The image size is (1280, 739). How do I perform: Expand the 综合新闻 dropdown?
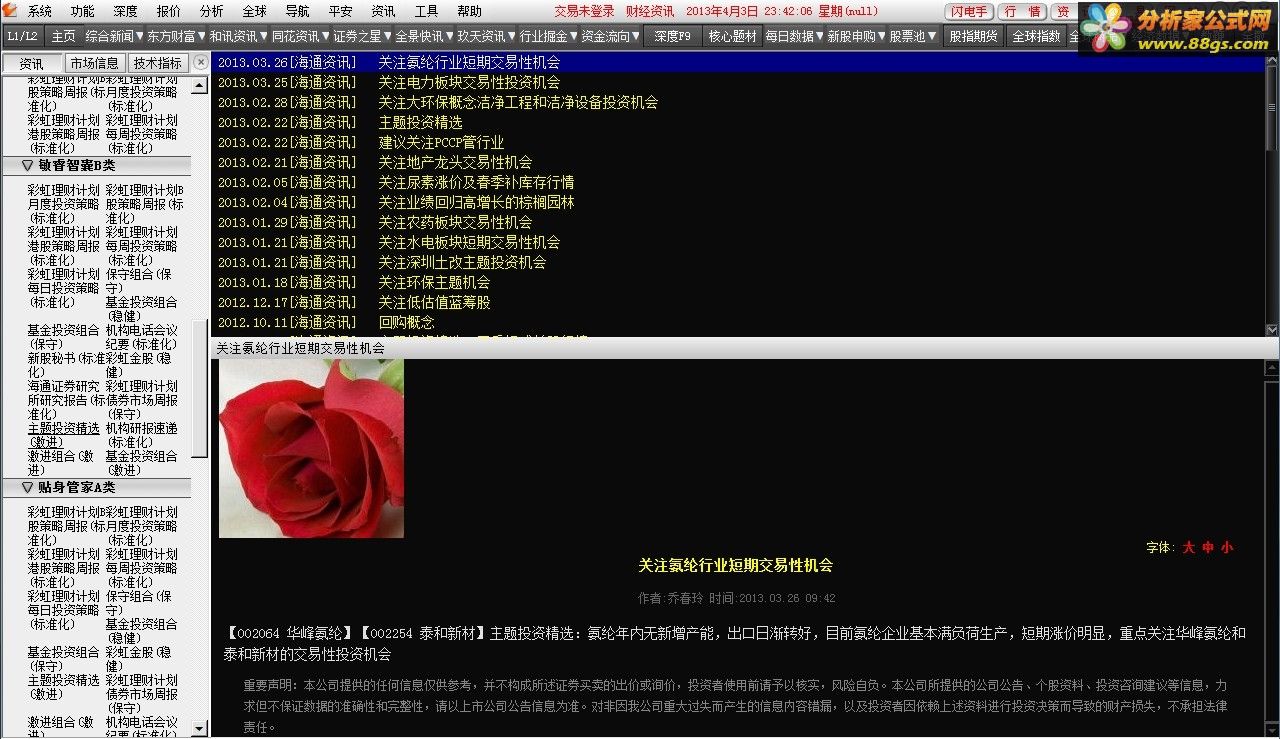pyautogui.click(x=116, y=36)
